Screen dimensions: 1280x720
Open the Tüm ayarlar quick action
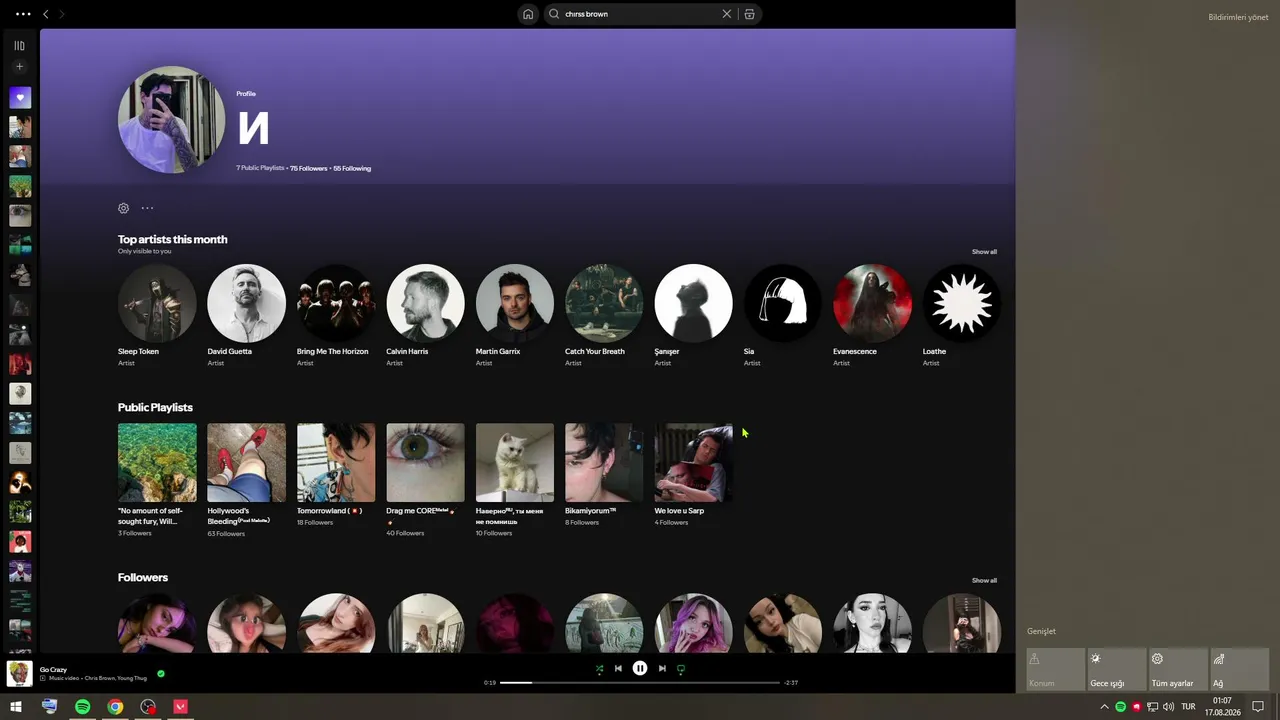pos(1178,669)
